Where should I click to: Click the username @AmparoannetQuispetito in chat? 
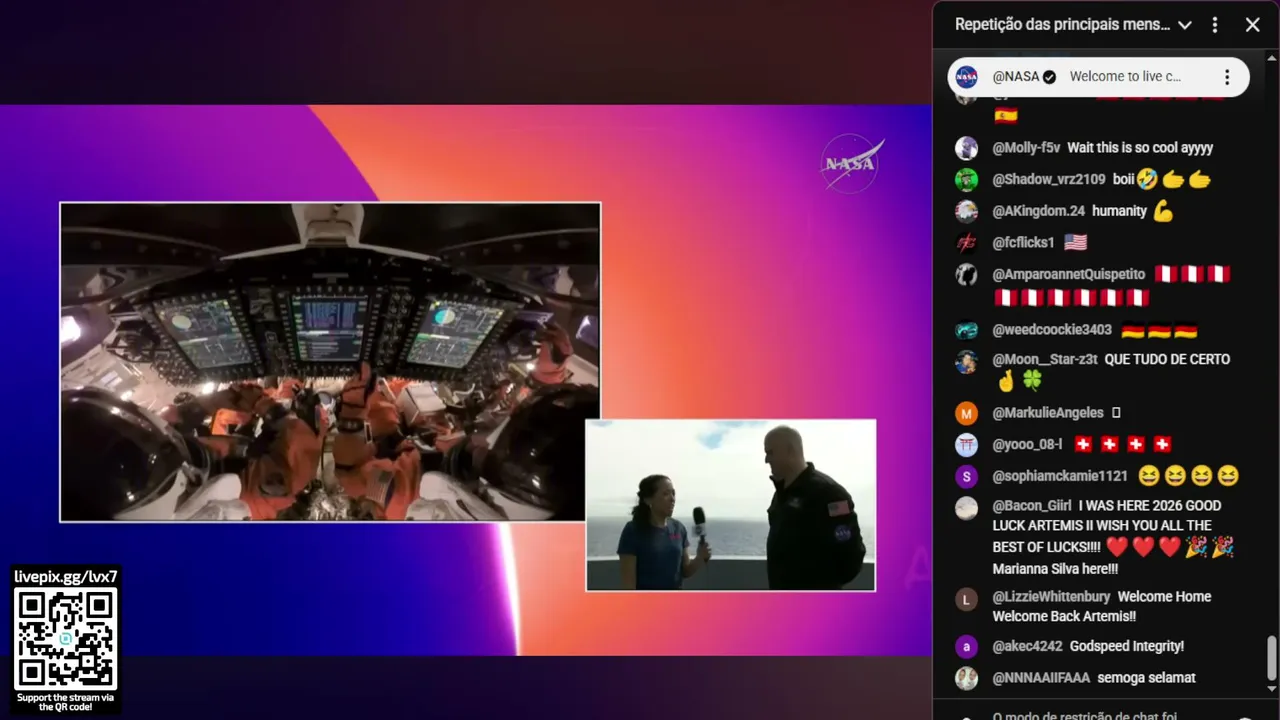coord(1069,274)
